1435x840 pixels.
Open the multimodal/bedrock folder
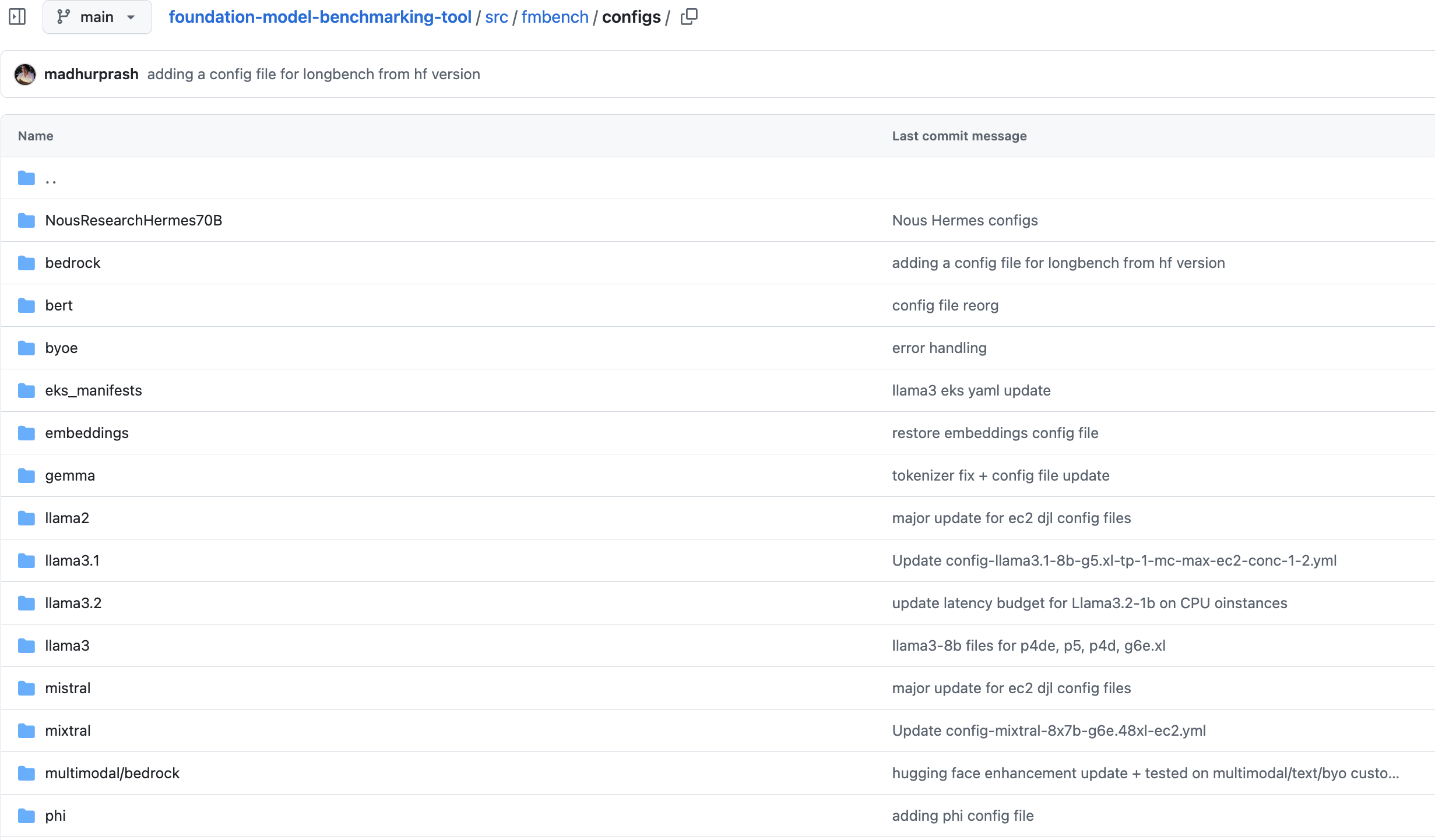click(112, 773)
